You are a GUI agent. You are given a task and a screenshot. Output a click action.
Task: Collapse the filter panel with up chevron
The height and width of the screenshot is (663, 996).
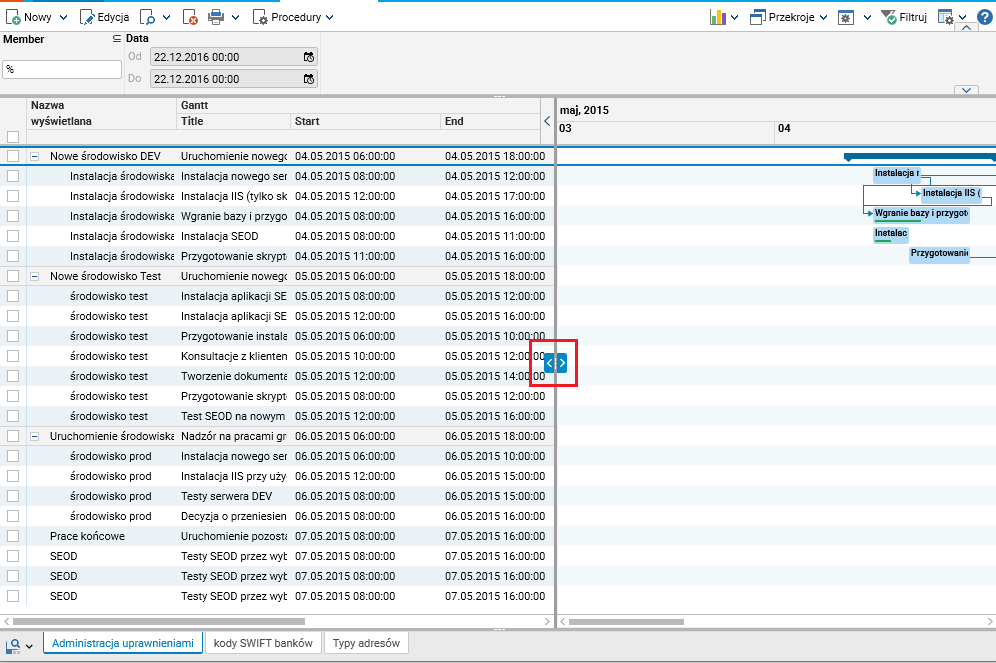click(966, 27)
